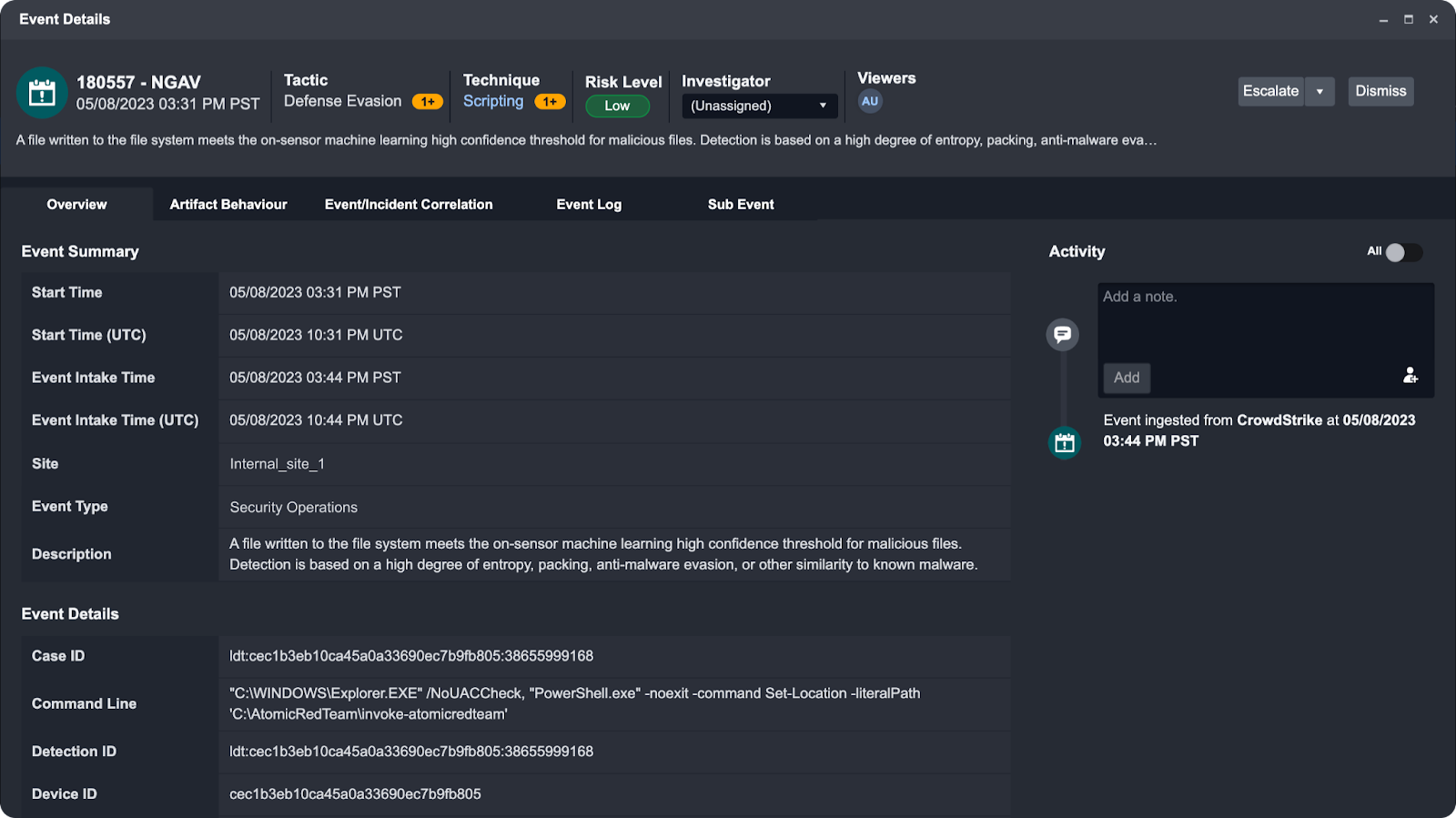Click the Low risk level badge
The image size is (1456, 818).
point(617,106)
